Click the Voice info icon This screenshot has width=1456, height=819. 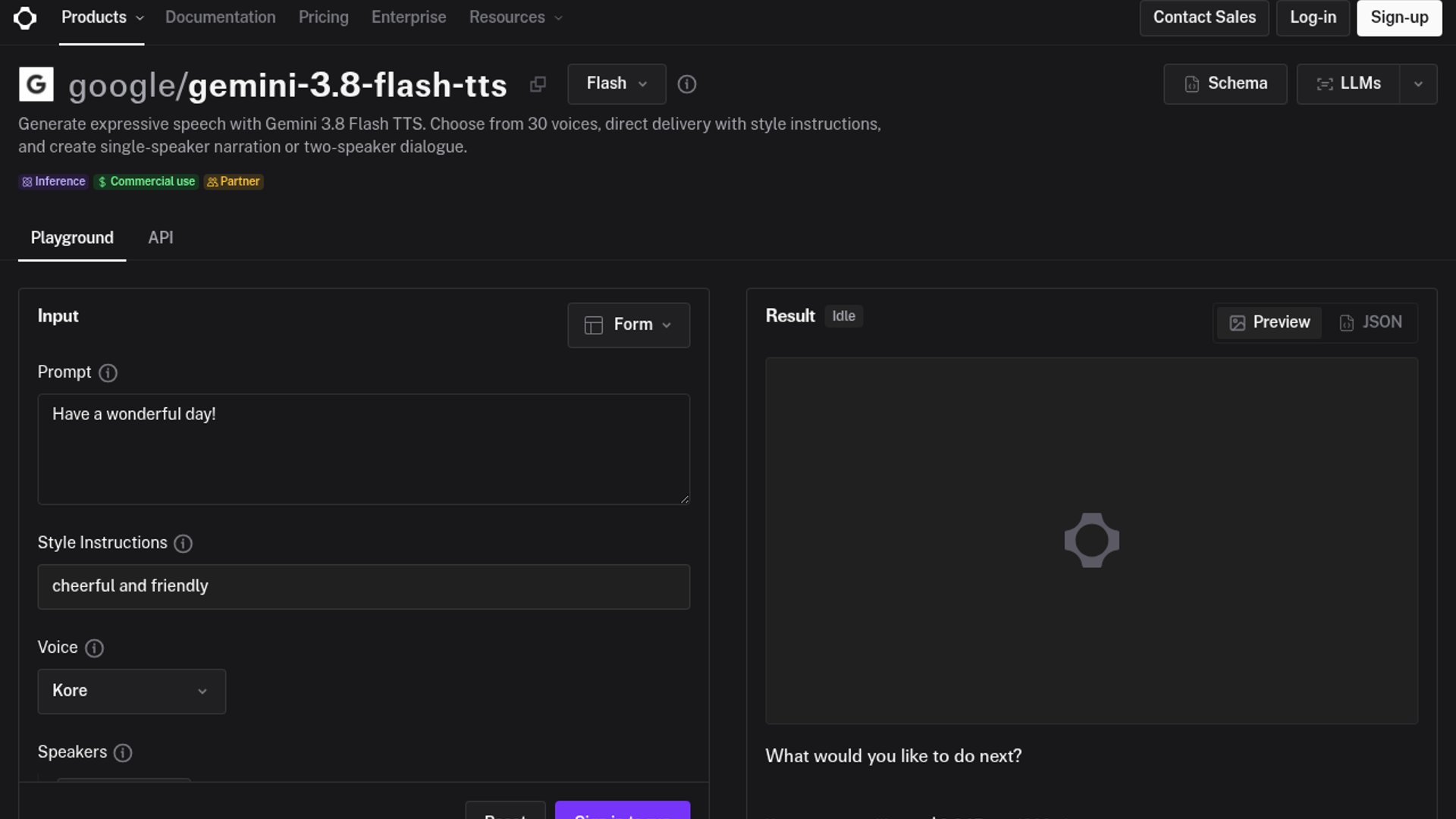pyautogui.click(x=94, y=648)
